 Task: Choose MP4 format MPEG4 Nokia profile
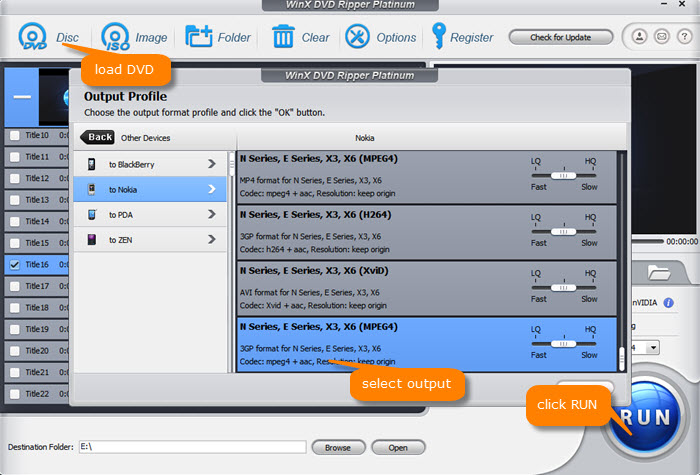pyautogui.click(x=427, y=177)
